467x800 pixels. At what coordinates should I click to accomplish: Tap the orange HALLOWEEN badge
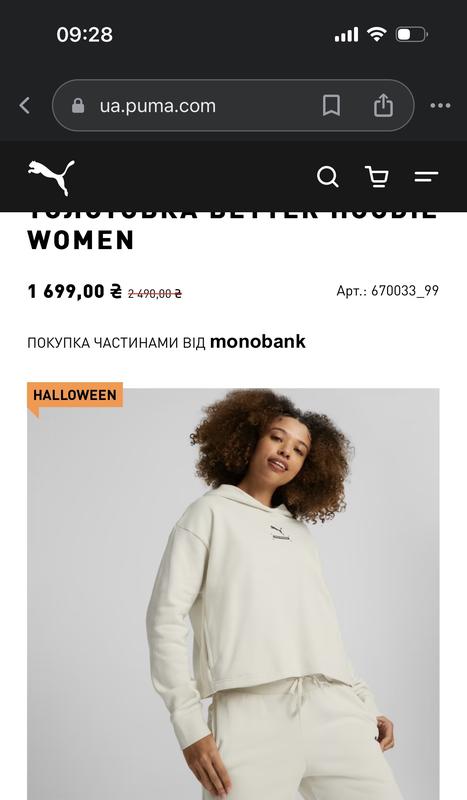click(75, 395)
